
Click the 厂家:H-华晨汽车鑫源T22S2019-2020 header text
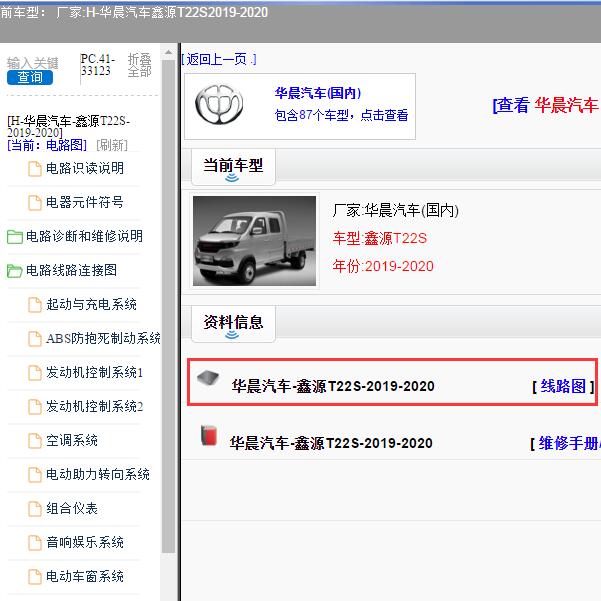tap(162, 13)
